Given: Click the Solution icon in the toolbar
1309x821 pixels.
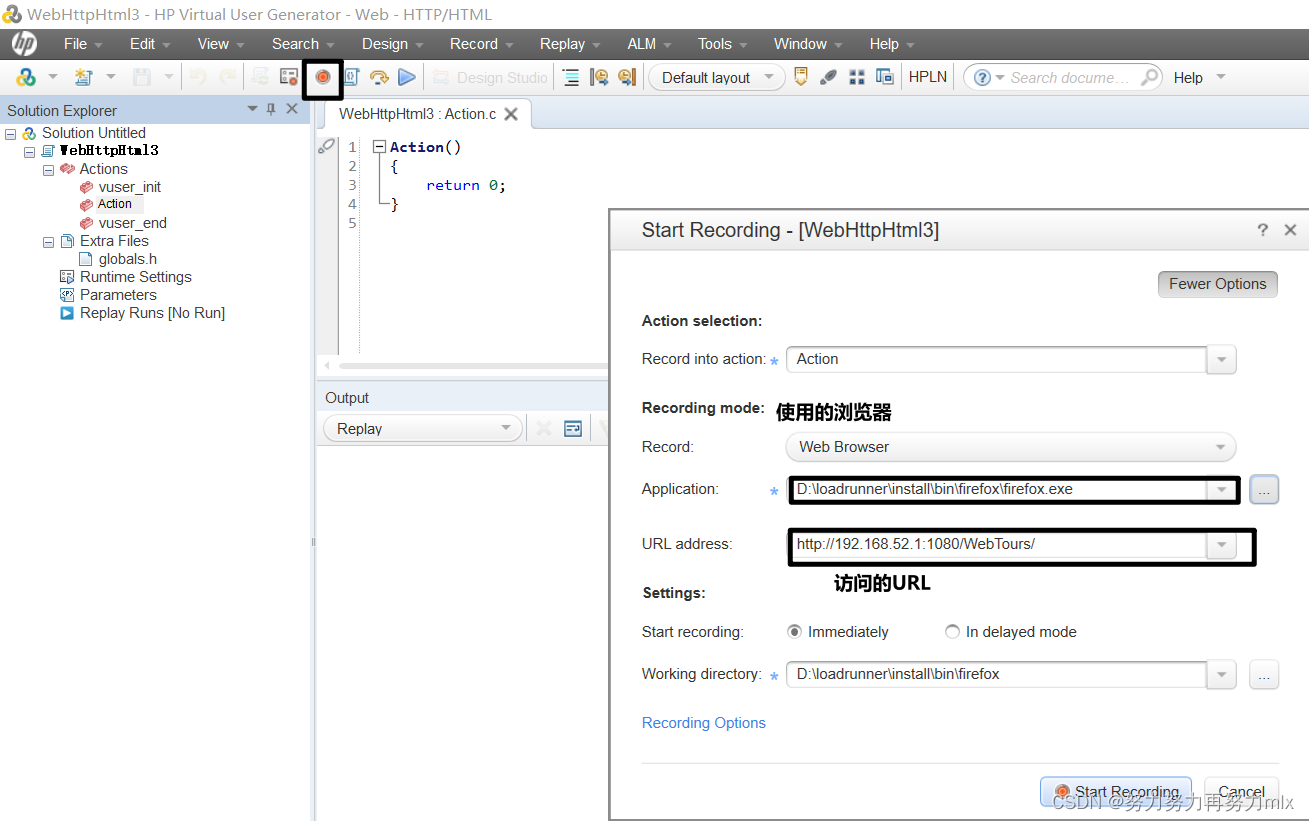Looking at the screenshot, I should click(x=26, y=77).
